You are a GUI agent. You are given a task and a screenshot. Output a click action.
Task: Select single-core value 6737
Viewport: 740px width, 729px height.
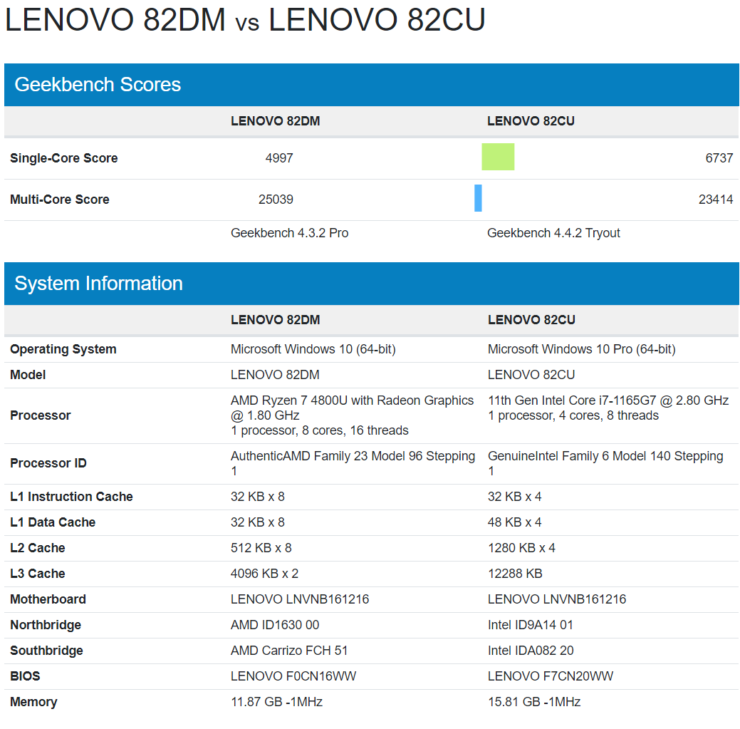click(719, 158)
